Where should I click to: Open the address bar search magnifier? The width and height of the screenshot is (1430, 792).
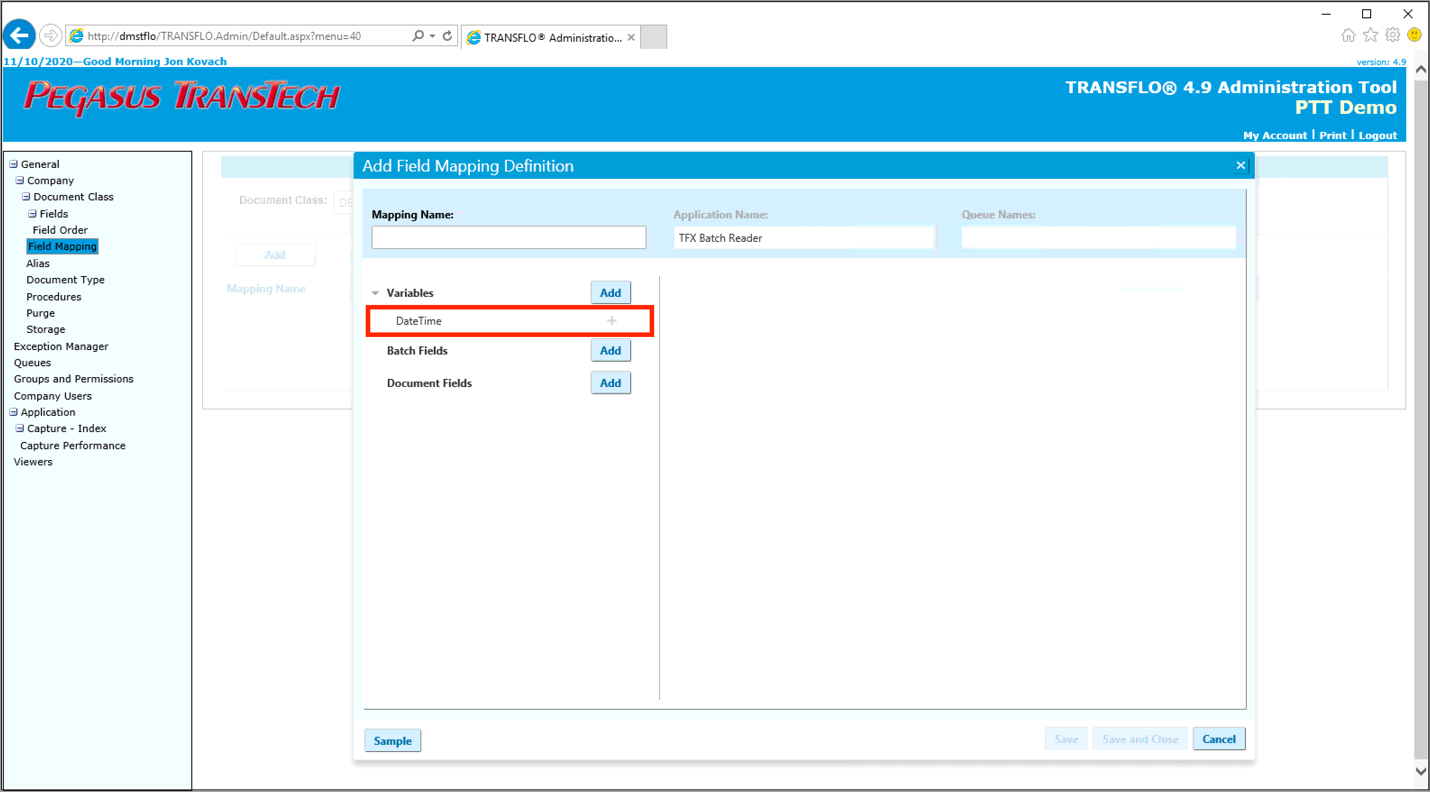pyautogui.click(x=418, y=36)
